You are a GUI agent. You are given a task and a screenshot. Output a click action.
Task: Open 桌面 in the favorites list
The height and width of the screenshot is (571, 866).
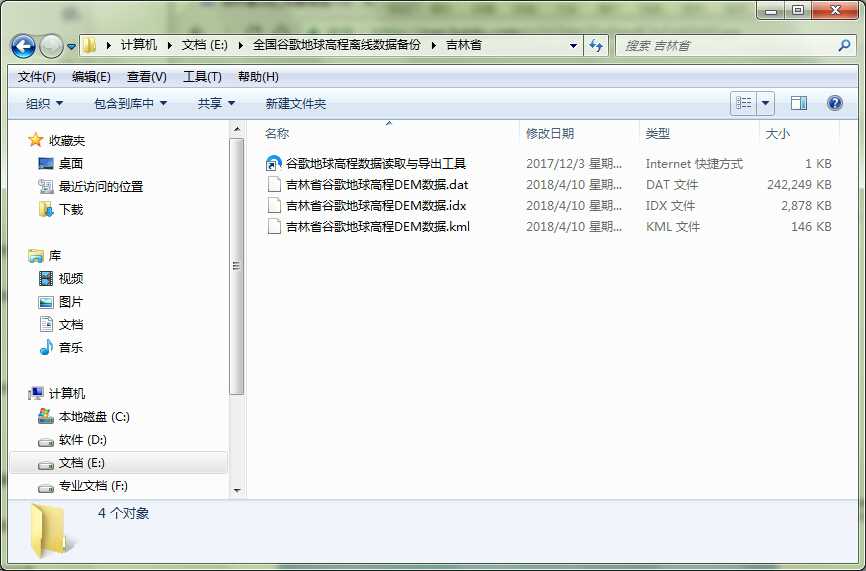click(x=71, y=163)
